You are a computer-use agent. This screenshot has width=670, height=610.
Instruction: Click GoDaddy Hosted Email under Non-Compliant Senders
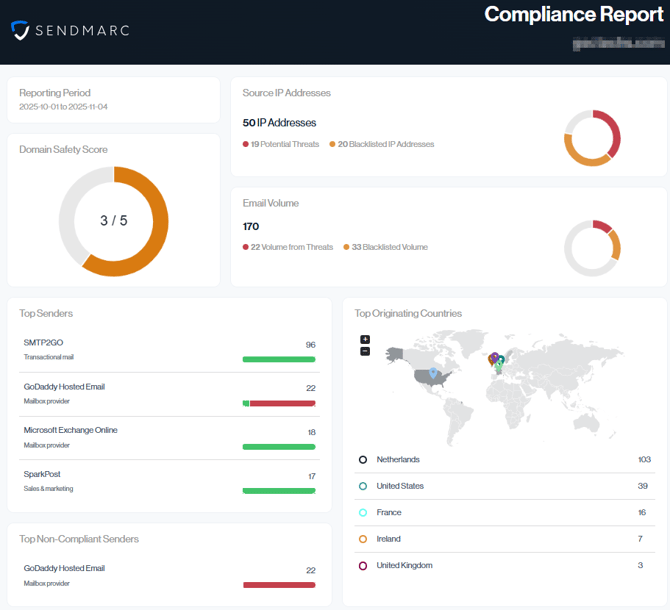pos(64,568)
